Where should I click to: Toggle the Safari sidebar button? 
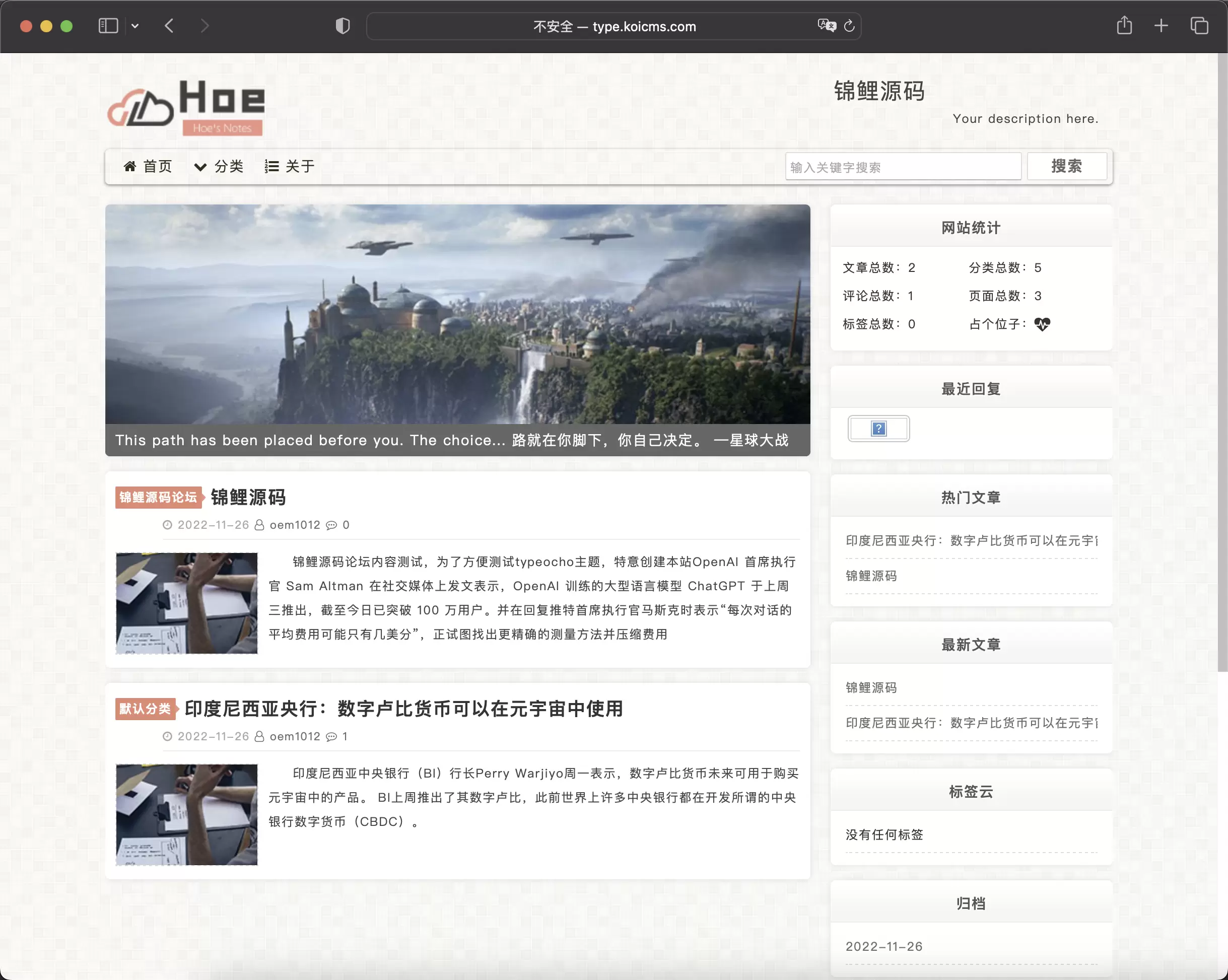(108, 26)
